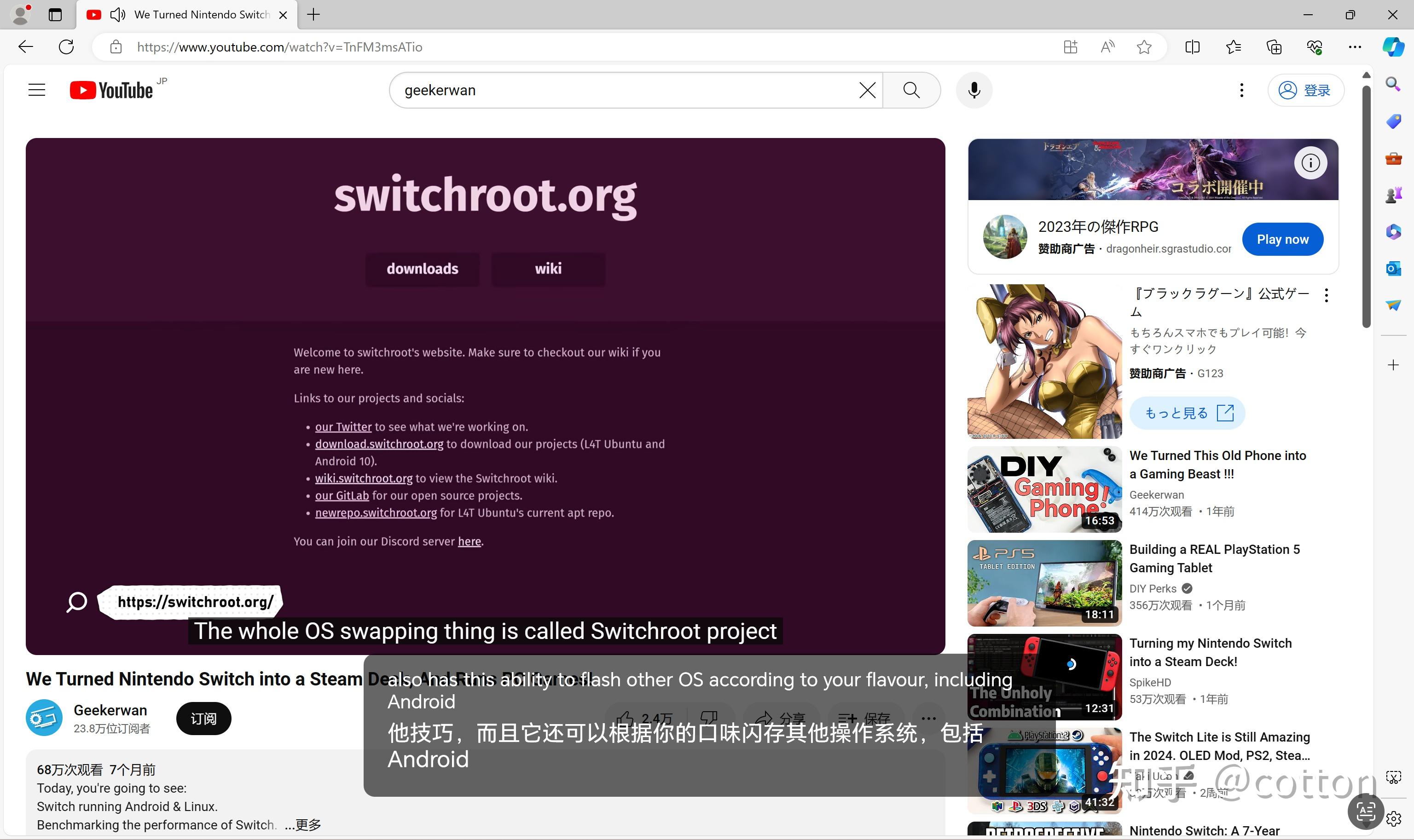Open sidebar settings gear icon
Screen dimensions: 1414x840
click(1393, 818)
